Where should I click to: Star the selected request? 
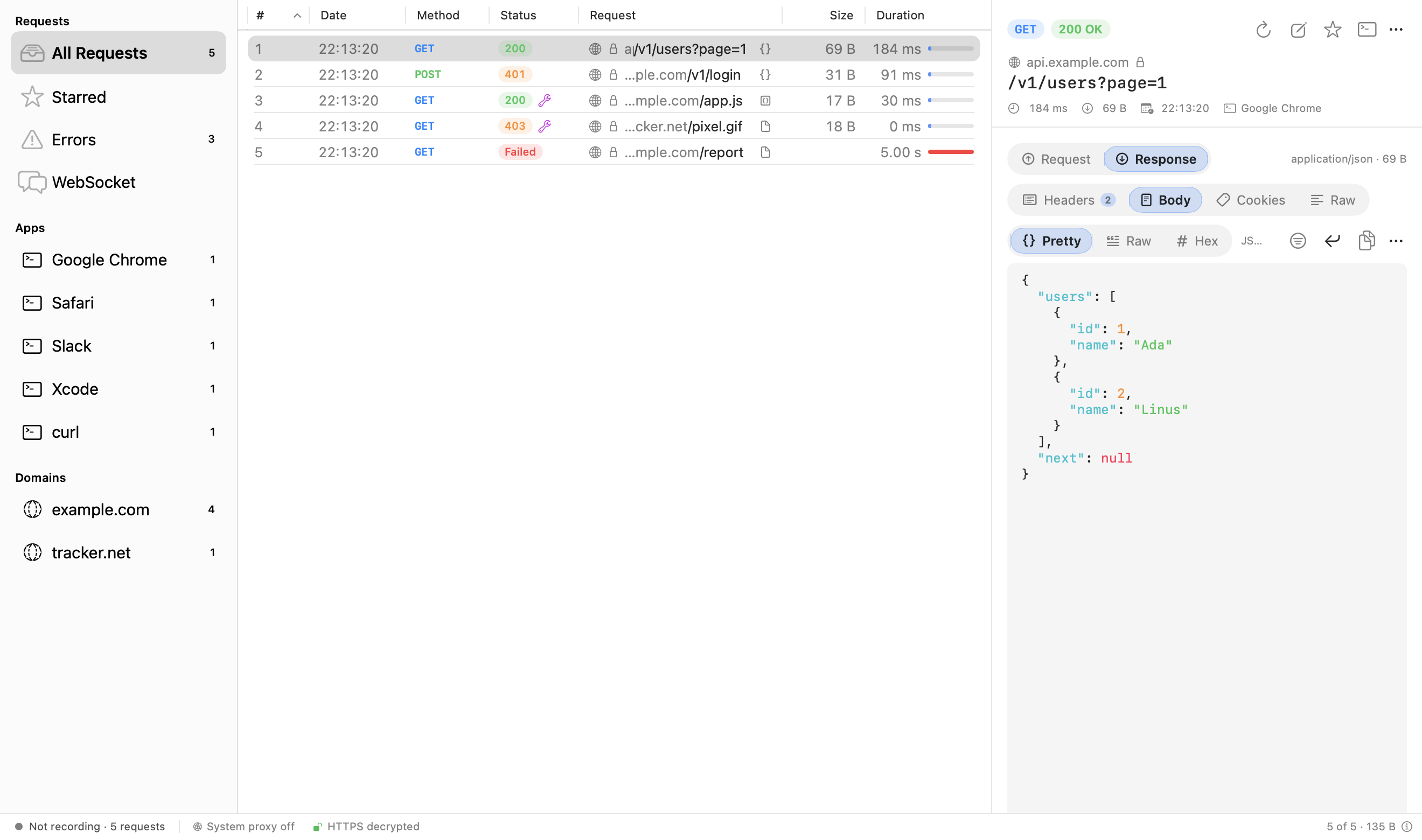click(1333, 30)
